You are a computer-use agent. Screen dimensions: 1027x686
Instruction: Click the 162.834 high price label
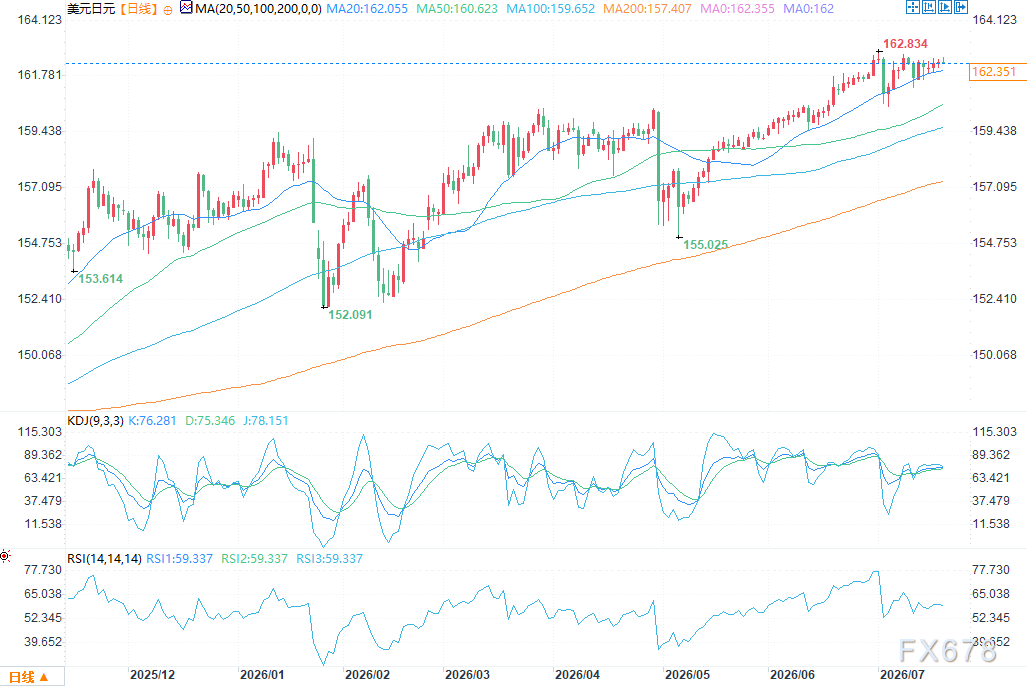click(905, 44)
